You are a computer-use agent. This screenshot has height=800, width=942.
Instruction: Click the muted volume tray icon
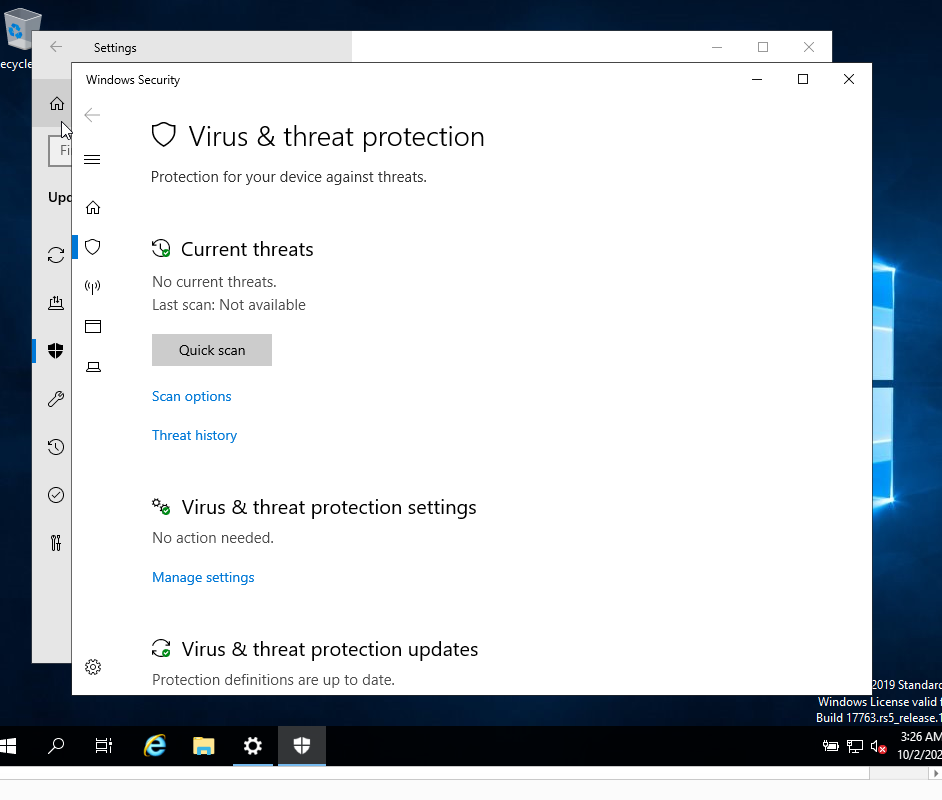[878, 747]
